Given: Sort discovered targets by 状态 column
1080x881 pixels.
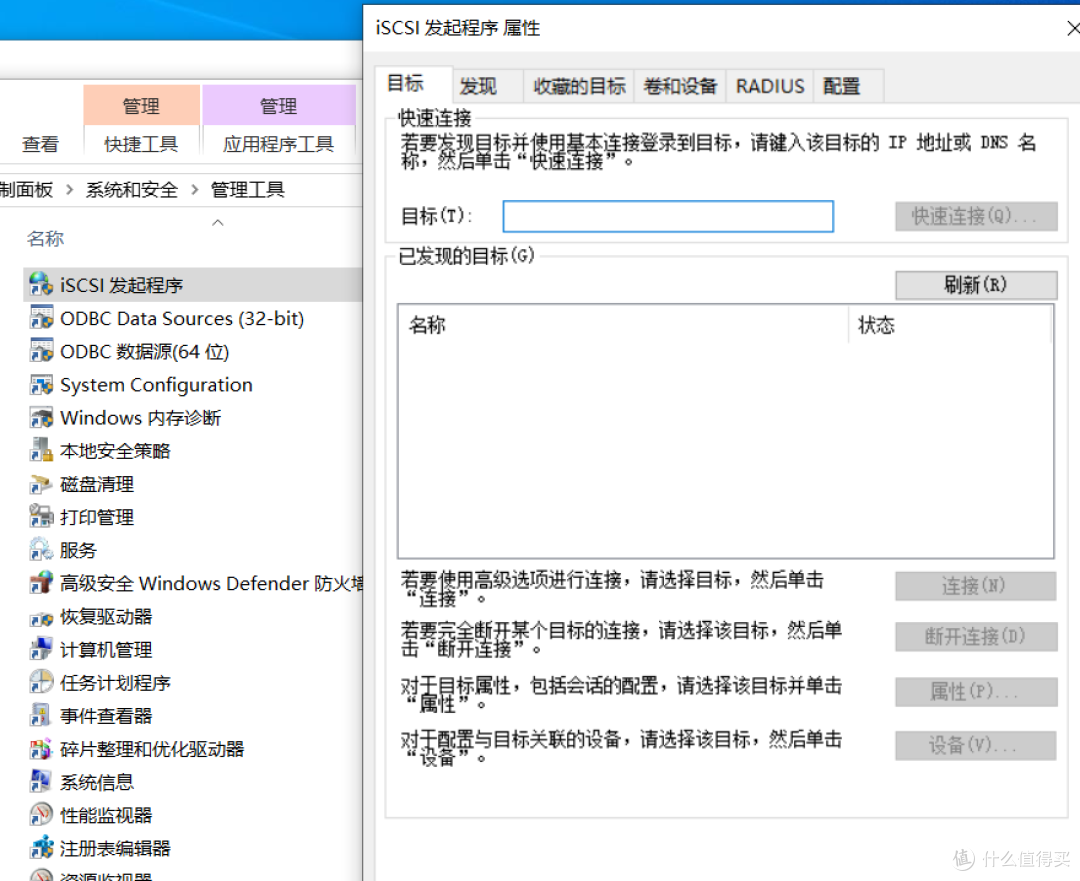Looking at the screenshot, I should click(x=949, y=324).
